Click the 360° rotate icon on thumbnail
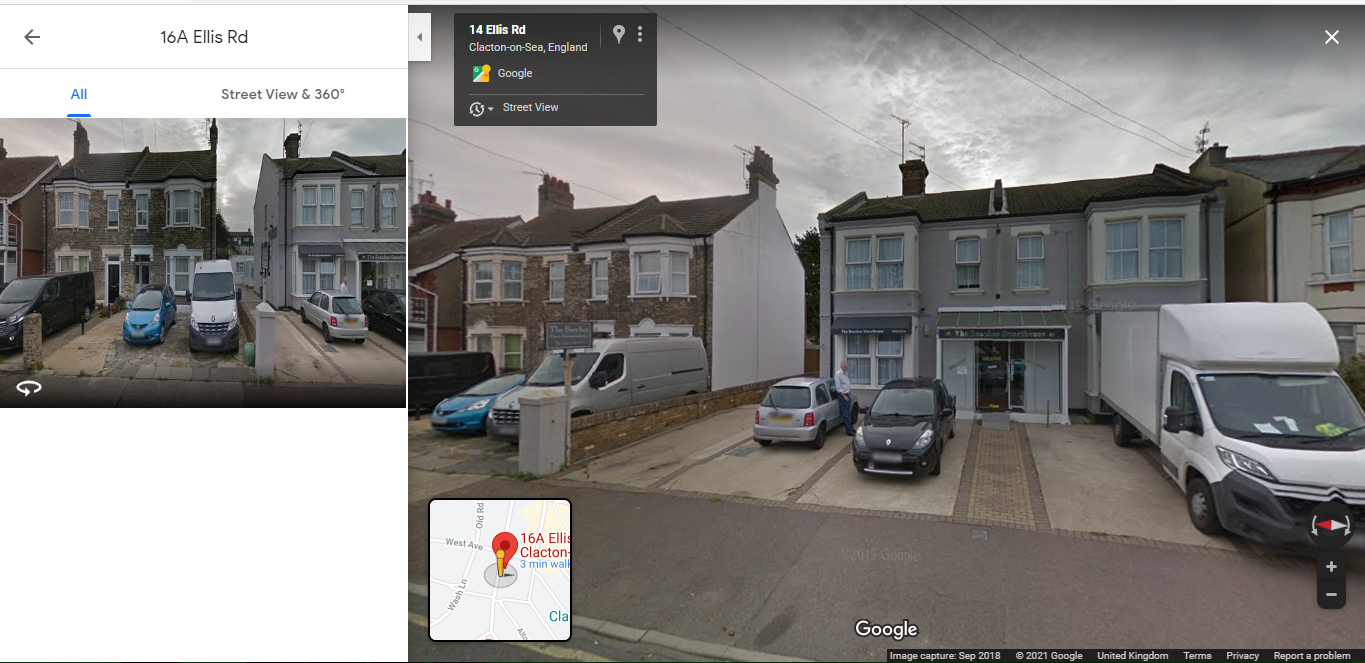 (29, 388)
